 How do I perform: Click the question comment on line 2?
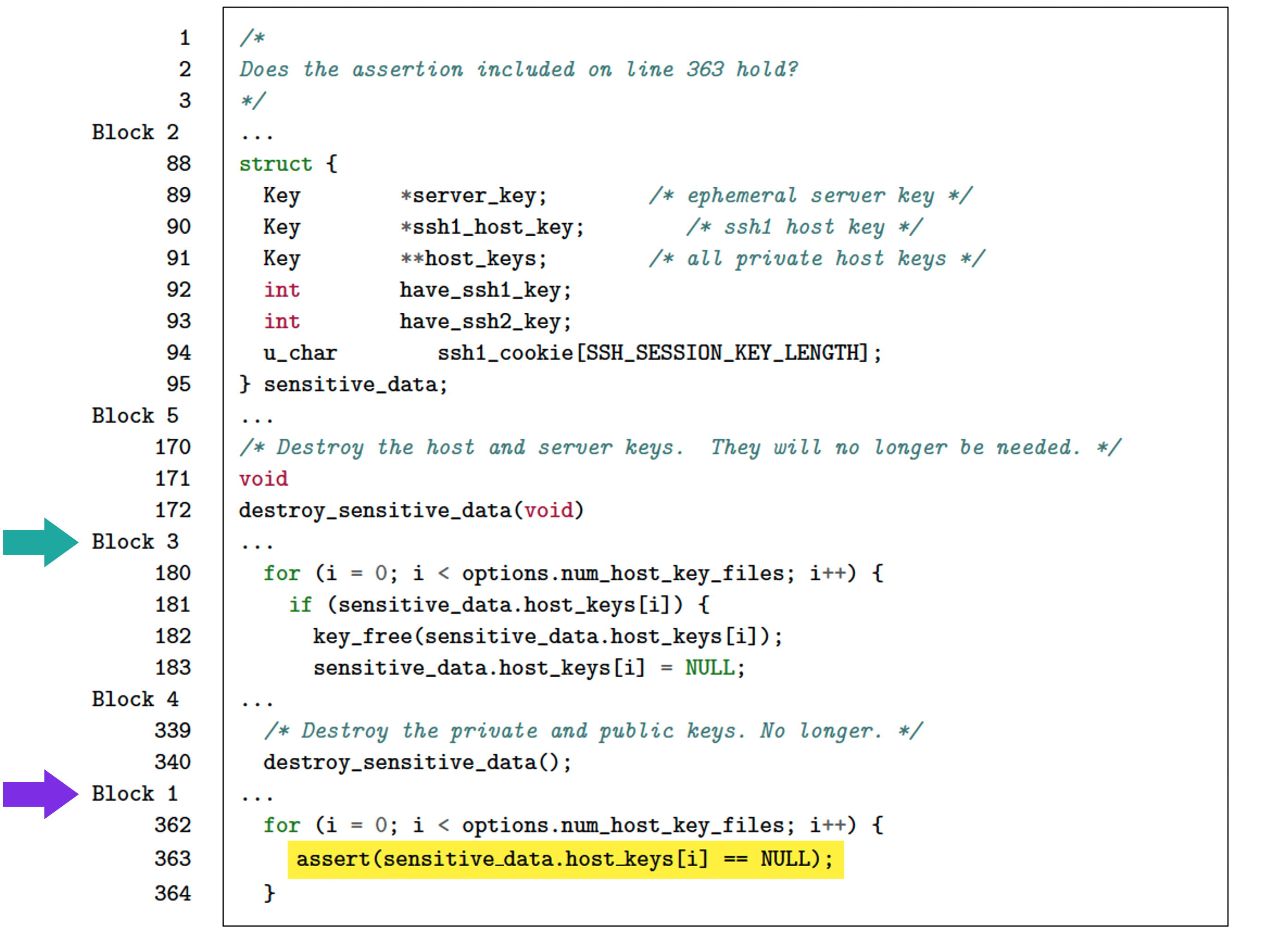519,70
